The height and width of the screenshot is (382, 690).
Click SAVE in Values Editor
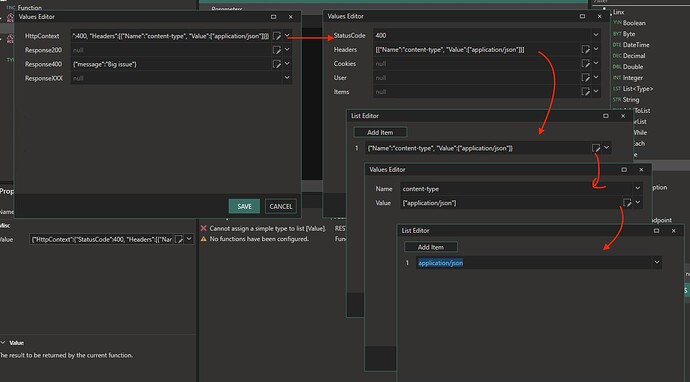pos(244,206)
